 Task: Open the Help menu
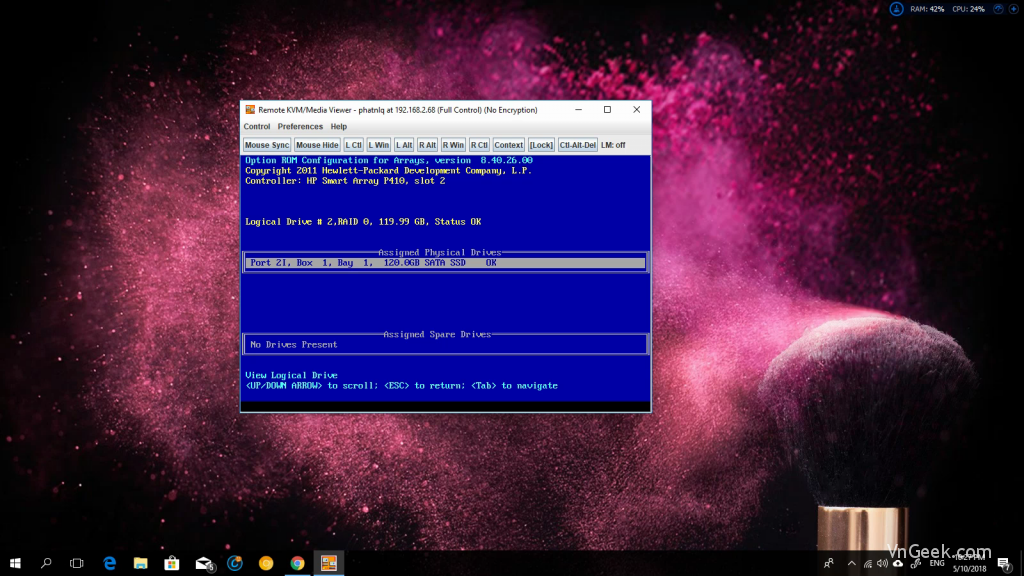tap(338, 127)
